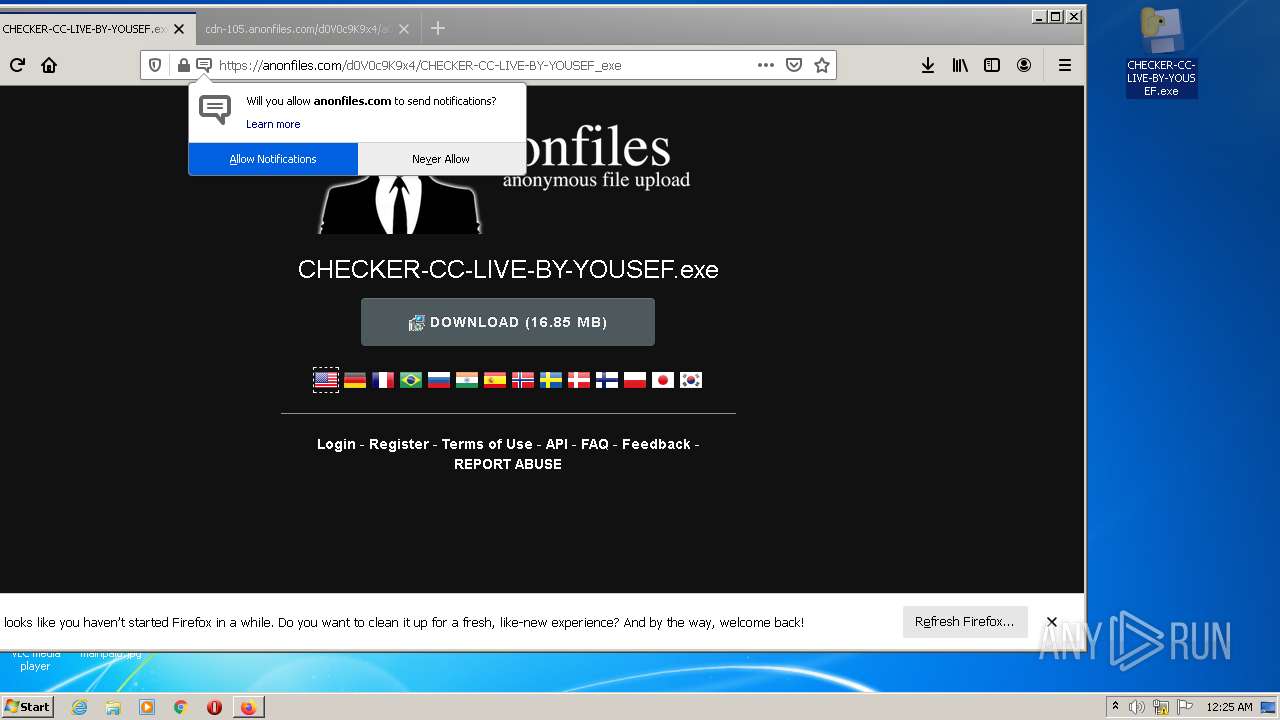Select Japanese flag language
This screenshot has height=720, width=1280.
pos(663,380)
